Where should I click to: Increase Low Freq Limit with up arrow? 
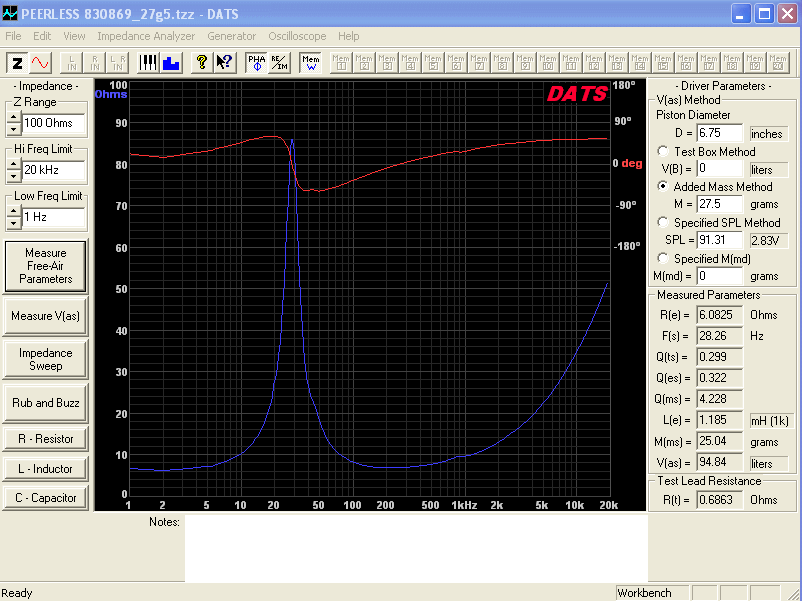coord(14,212)
